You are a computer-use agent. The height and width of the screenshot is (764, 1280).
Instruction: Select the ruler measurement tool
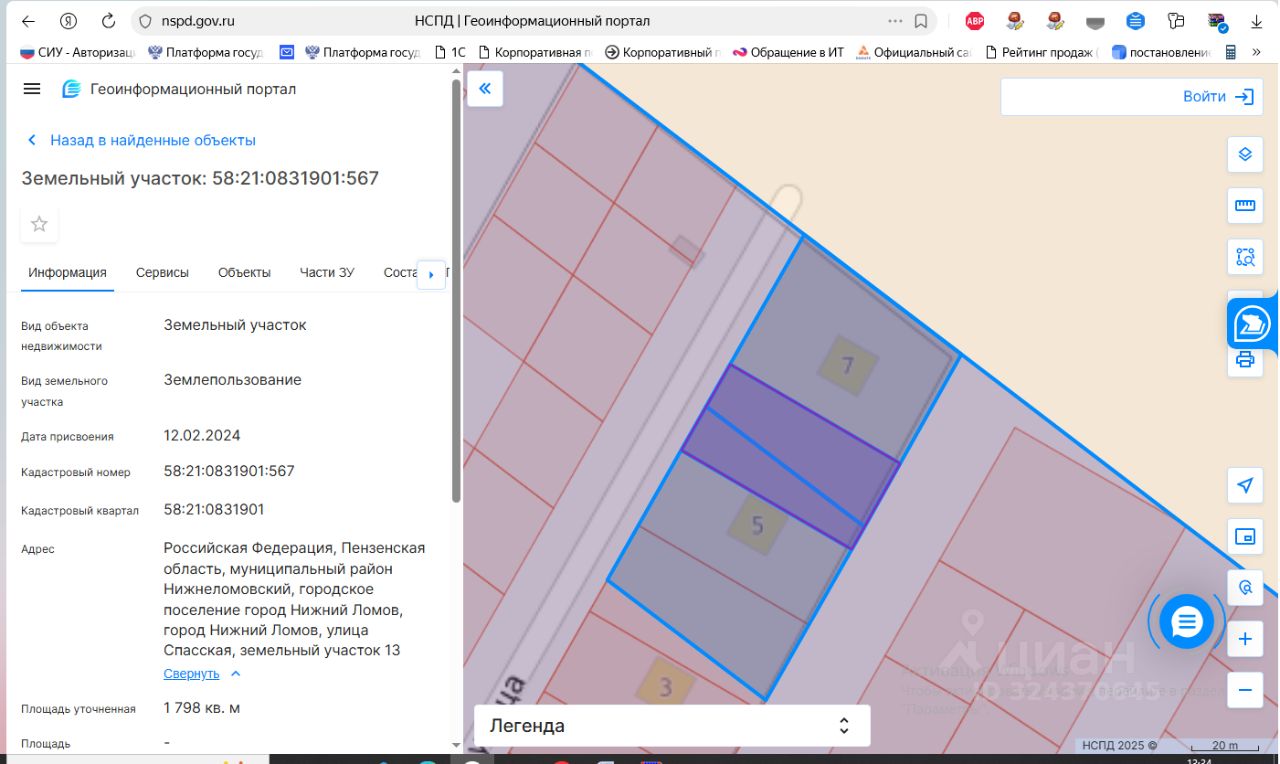click(1245, 206)
